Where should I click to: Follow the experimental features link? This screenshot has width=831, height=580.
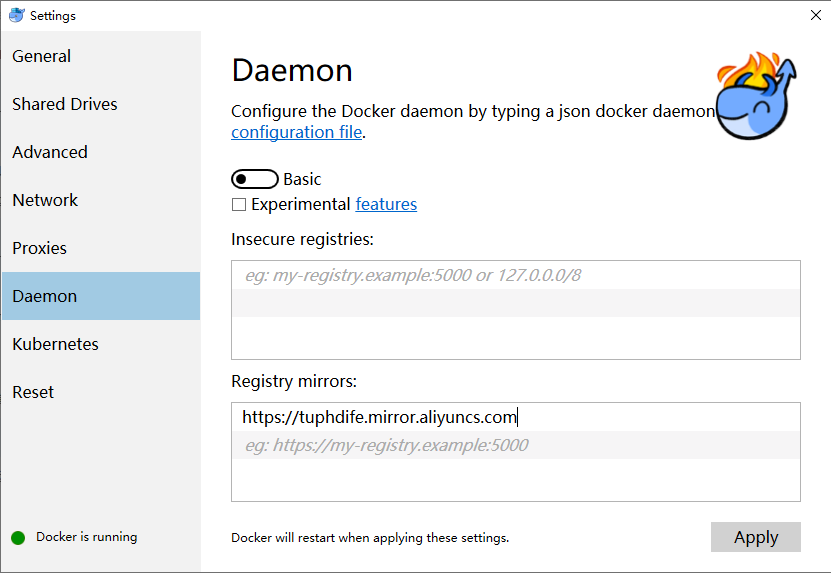[x=386, y=204]
